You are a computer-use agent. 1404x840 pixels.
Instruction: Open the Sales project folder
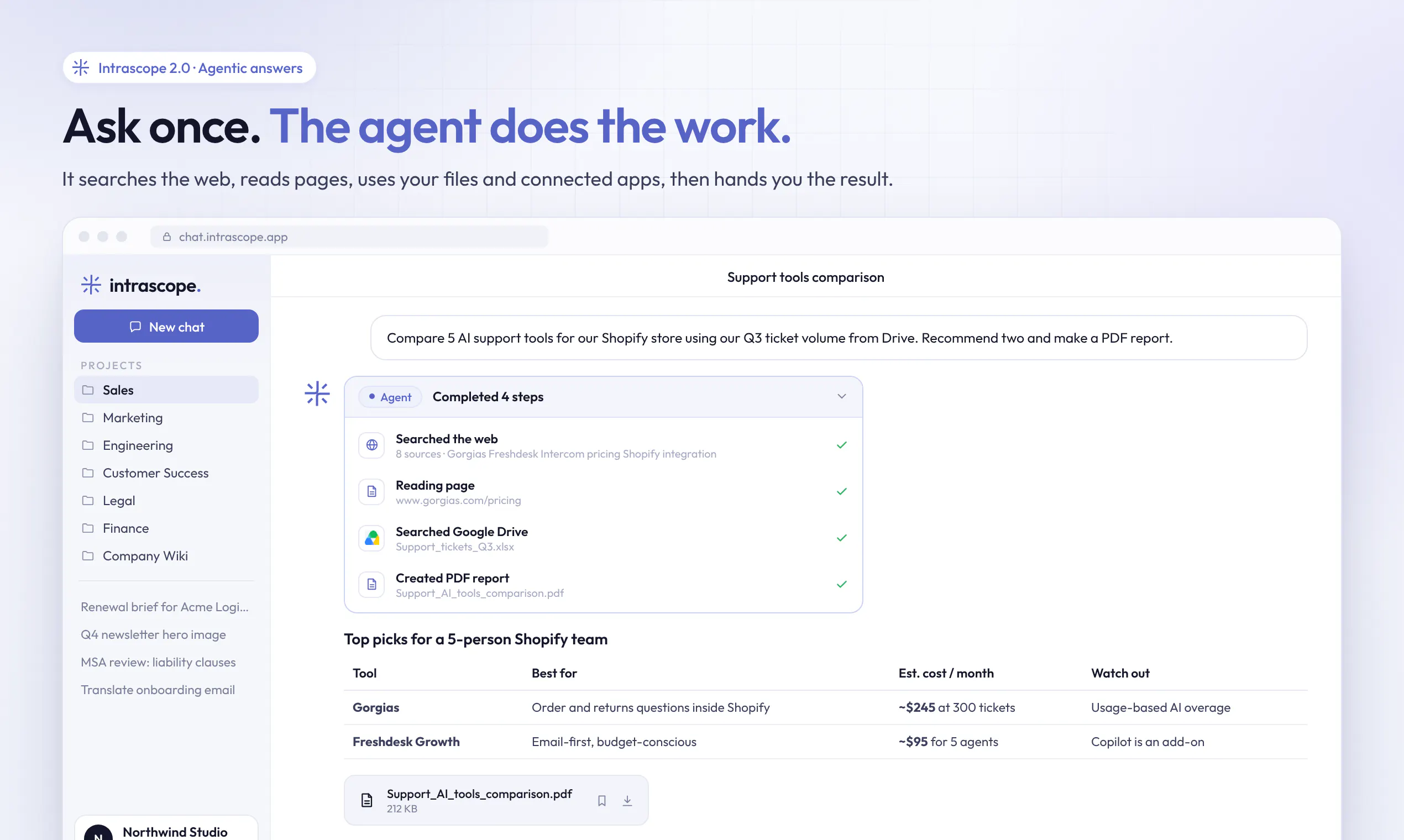tap(166, 390)
